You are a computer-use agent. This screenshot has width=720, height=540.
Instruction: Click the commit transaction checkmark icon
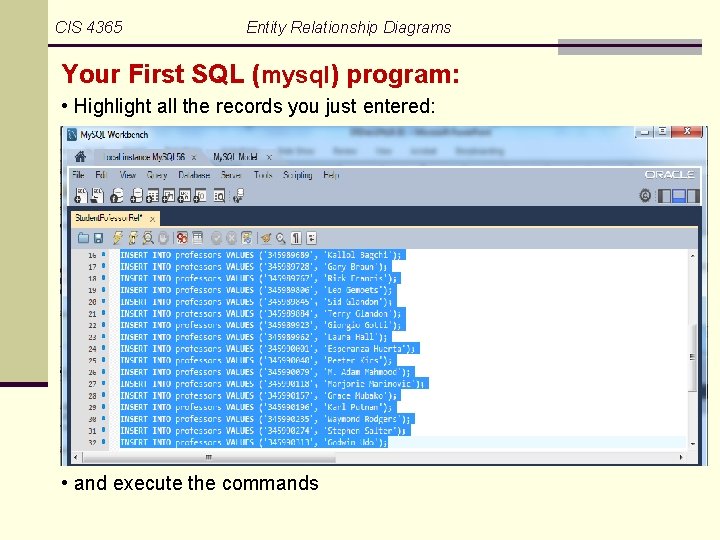[216, 238]
